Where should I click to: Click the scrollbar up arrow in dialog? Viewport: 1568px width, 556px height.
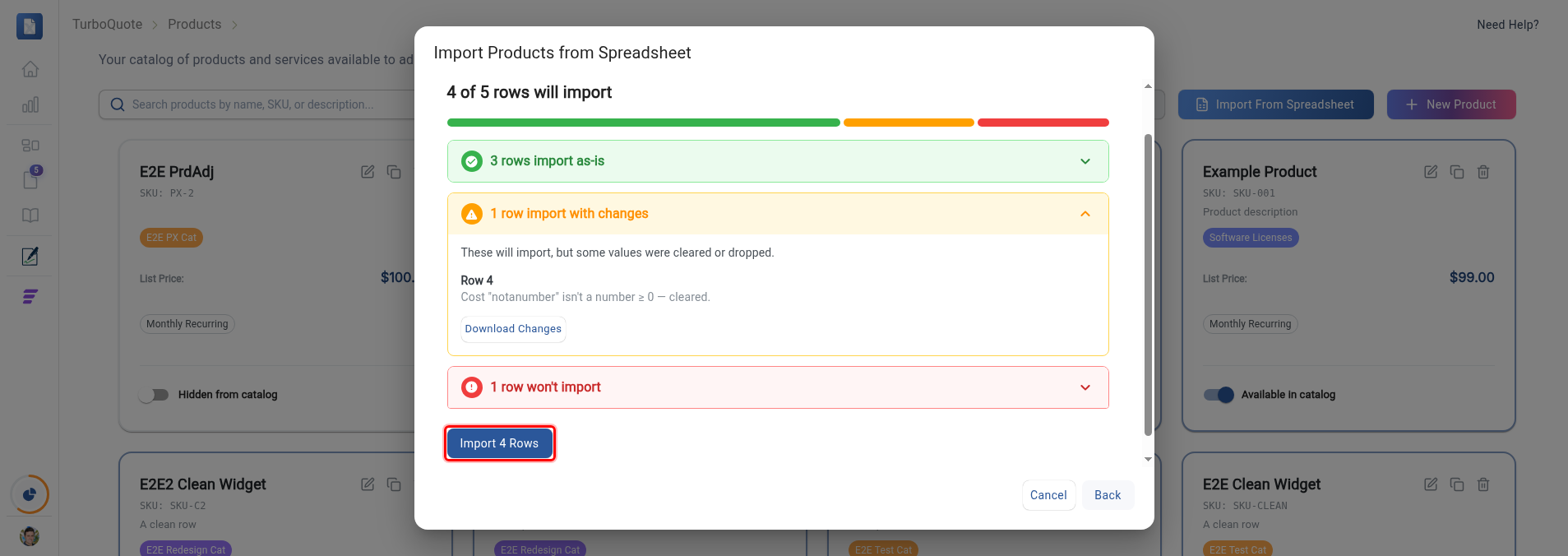(1148, 86)
